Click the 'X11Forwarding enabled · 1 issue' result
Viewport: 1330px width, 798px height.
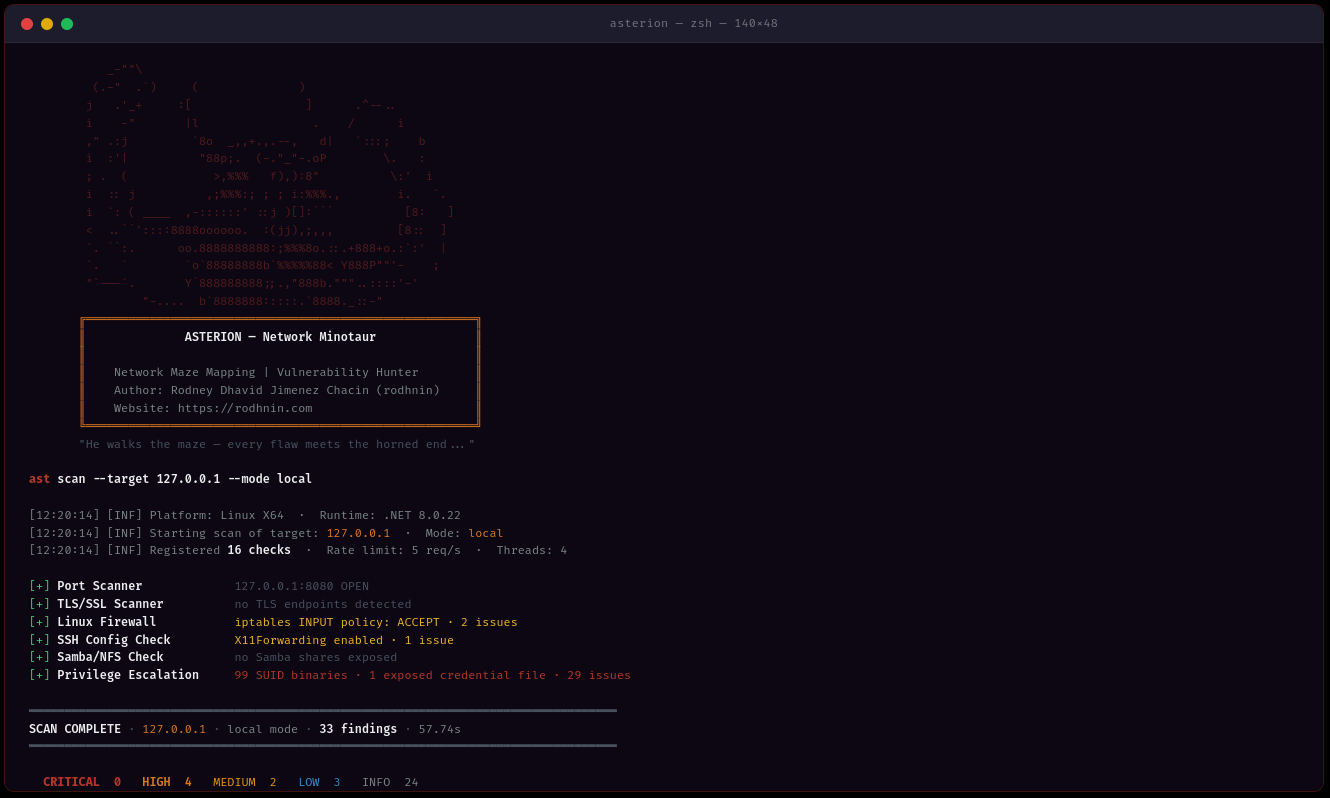[344, 640]
